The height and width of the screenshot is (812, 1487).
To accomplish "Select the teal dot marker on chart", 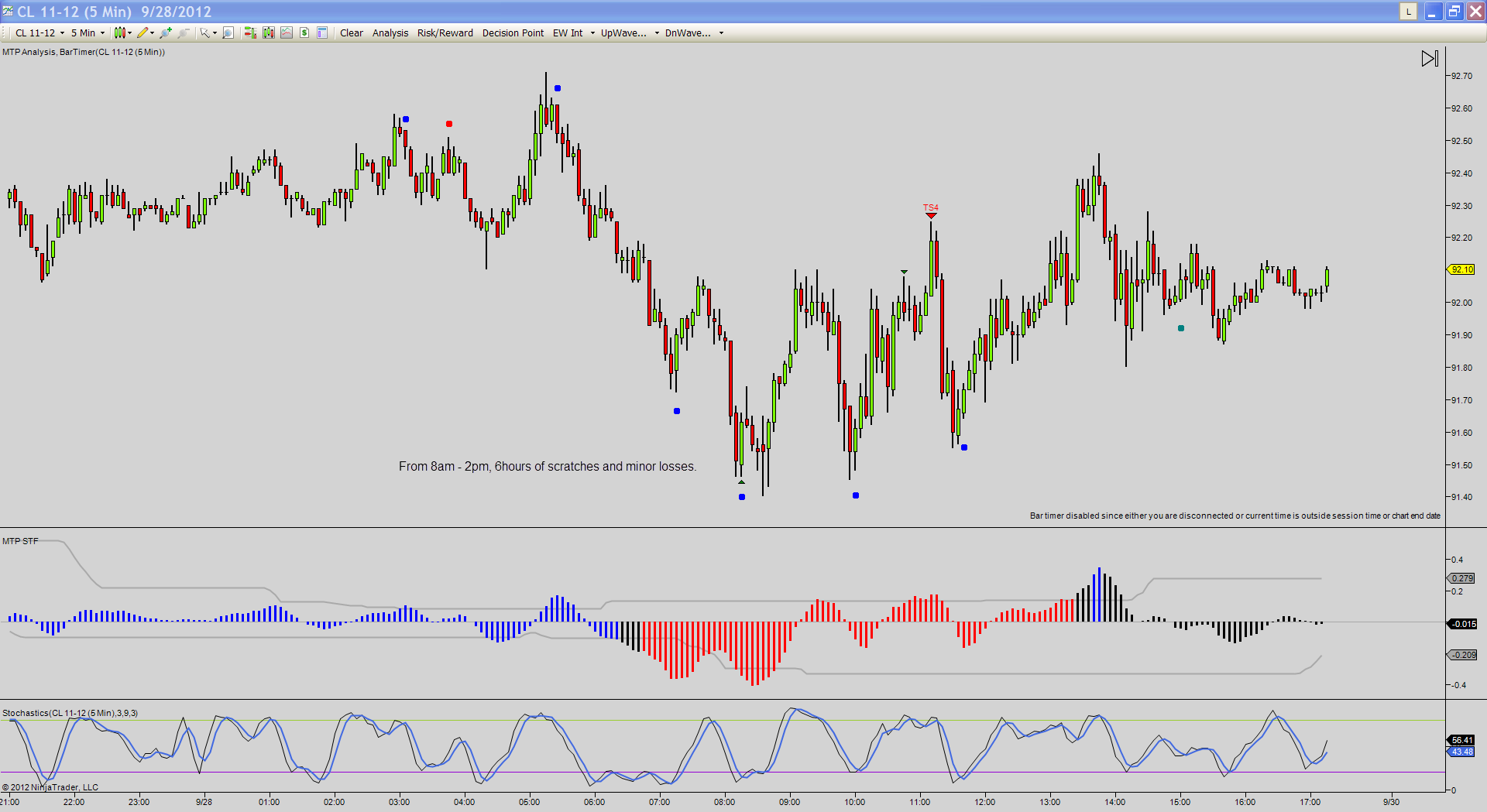I will [1181, 328].
